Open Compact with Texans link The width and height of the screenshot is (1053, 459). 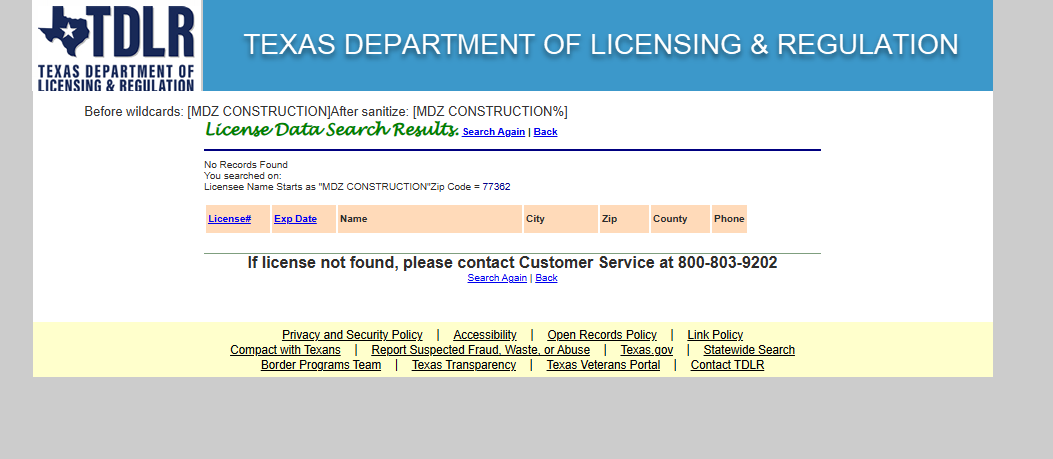coord(285,349)
